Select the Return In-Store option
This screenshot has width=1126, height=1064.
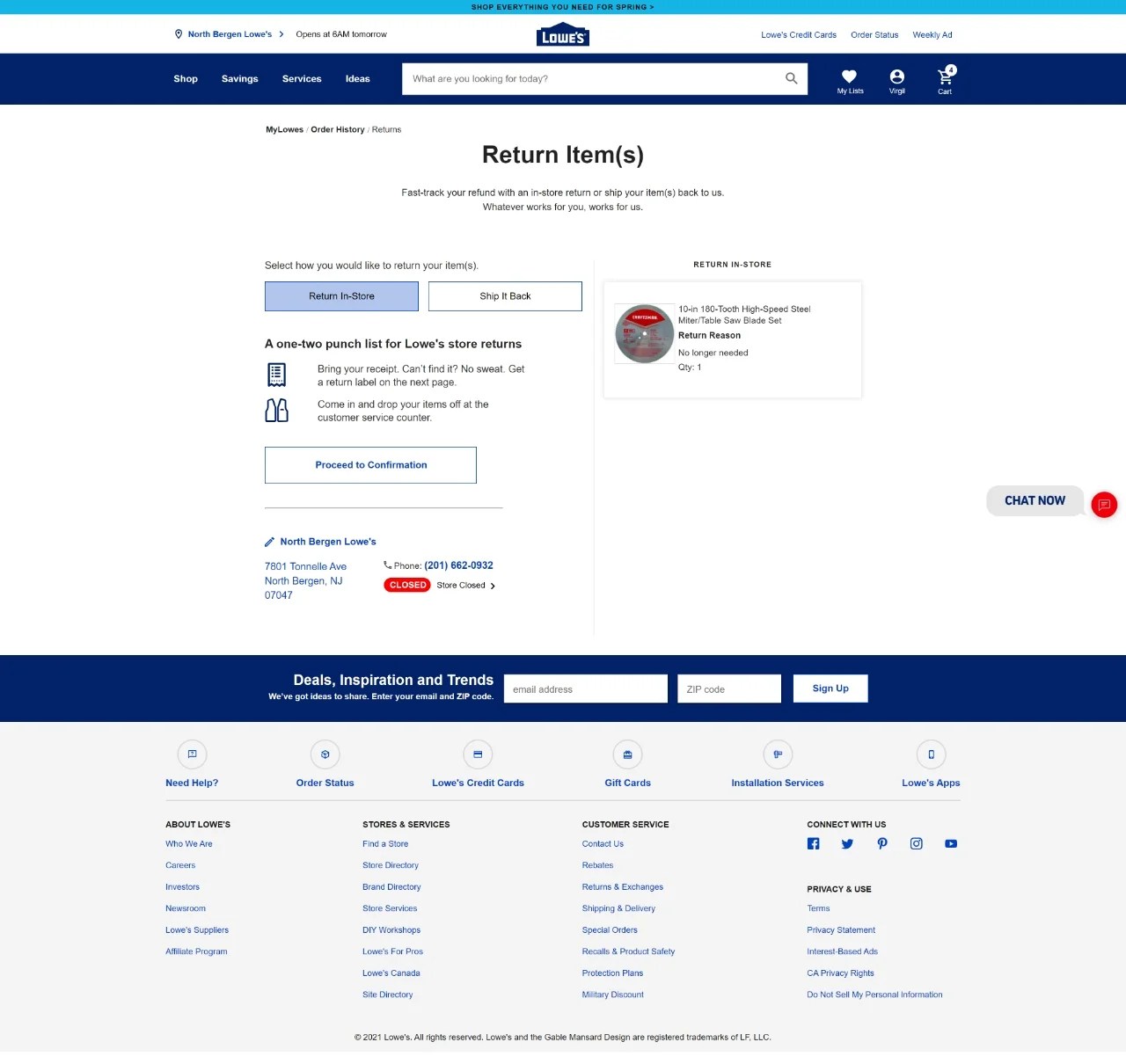pos(341,296)
